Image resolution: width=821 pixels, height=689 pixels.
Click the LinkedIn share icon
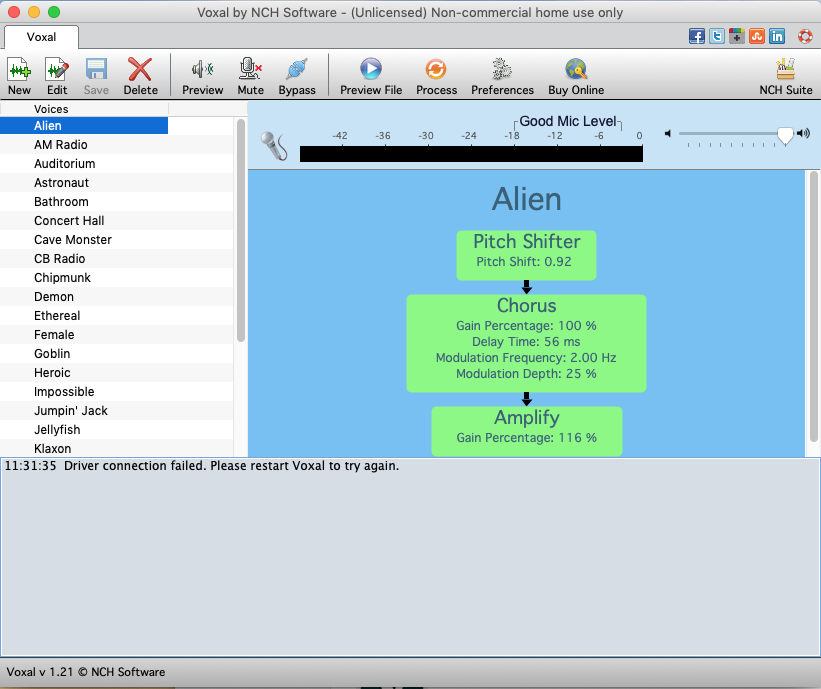[777, 36]
